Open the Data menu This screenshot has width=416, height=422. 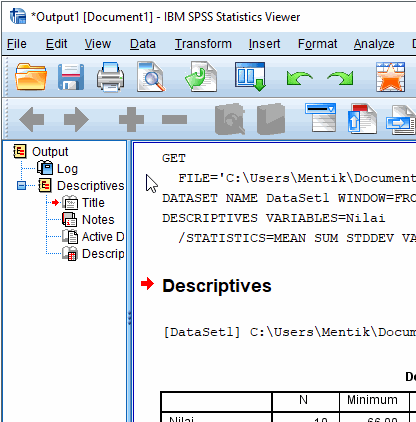[143, 44]
